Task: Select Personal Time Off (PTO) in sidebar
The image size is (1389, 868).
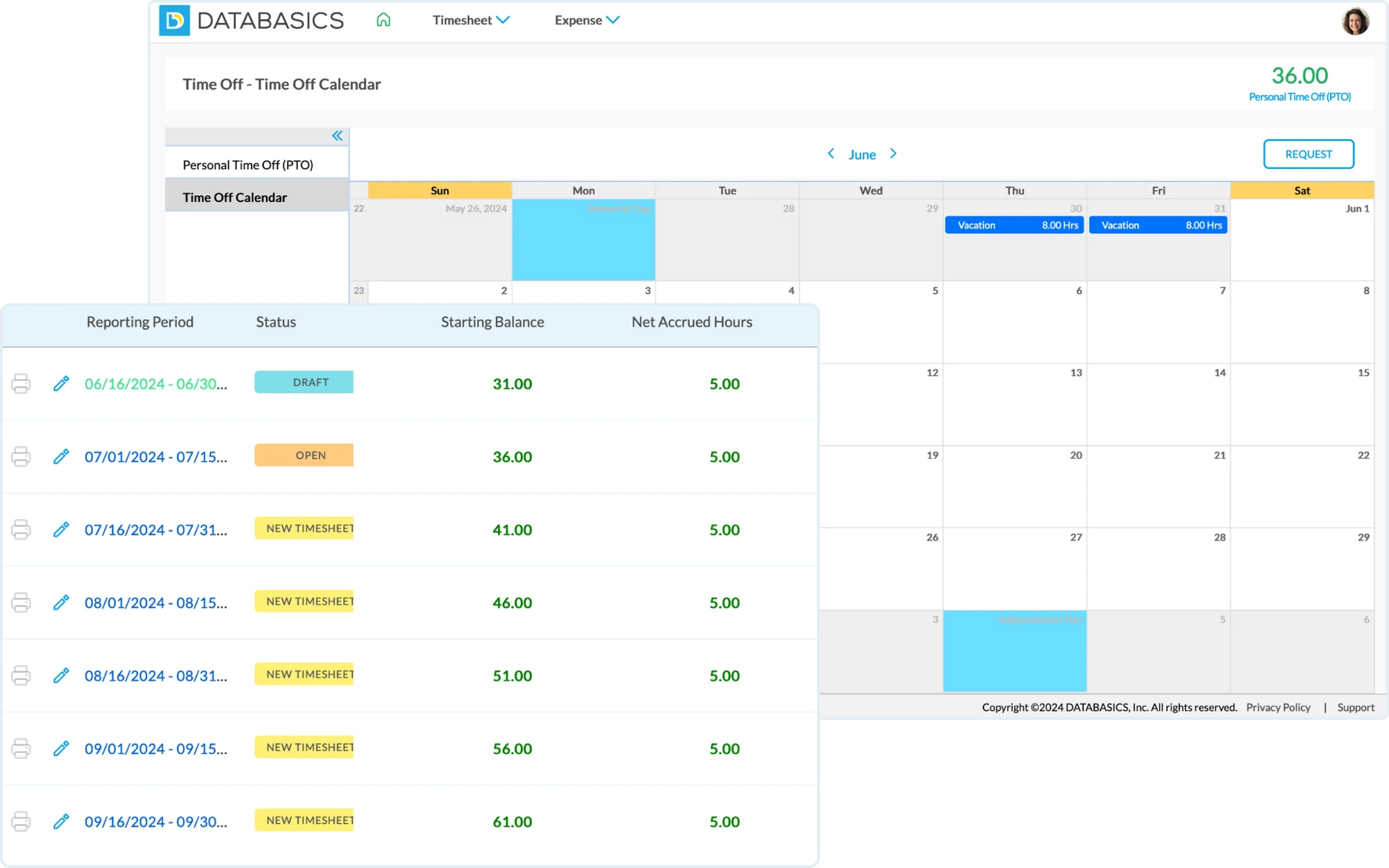Action: click(248, 165)
